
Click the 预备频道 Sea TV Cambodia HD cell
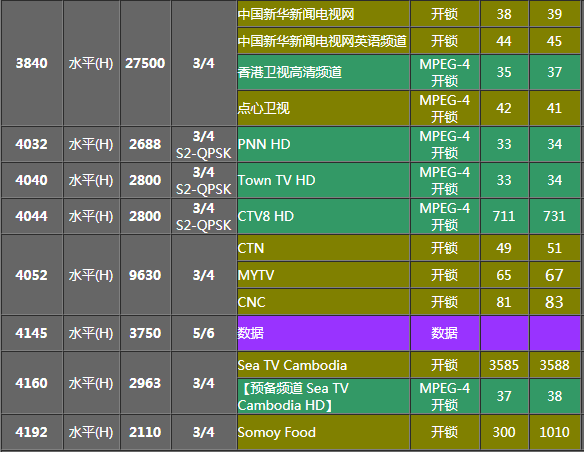323,397
